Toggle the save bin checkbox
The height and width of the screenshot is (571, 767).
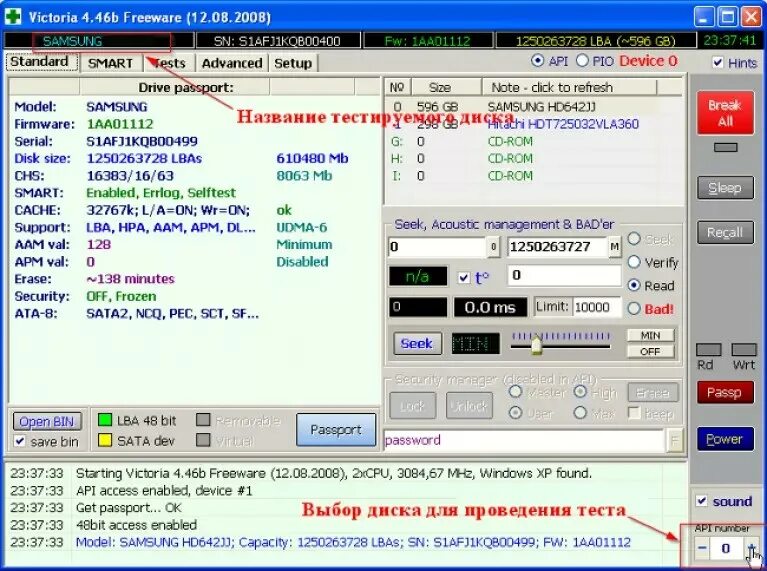(x=20, y=441)
